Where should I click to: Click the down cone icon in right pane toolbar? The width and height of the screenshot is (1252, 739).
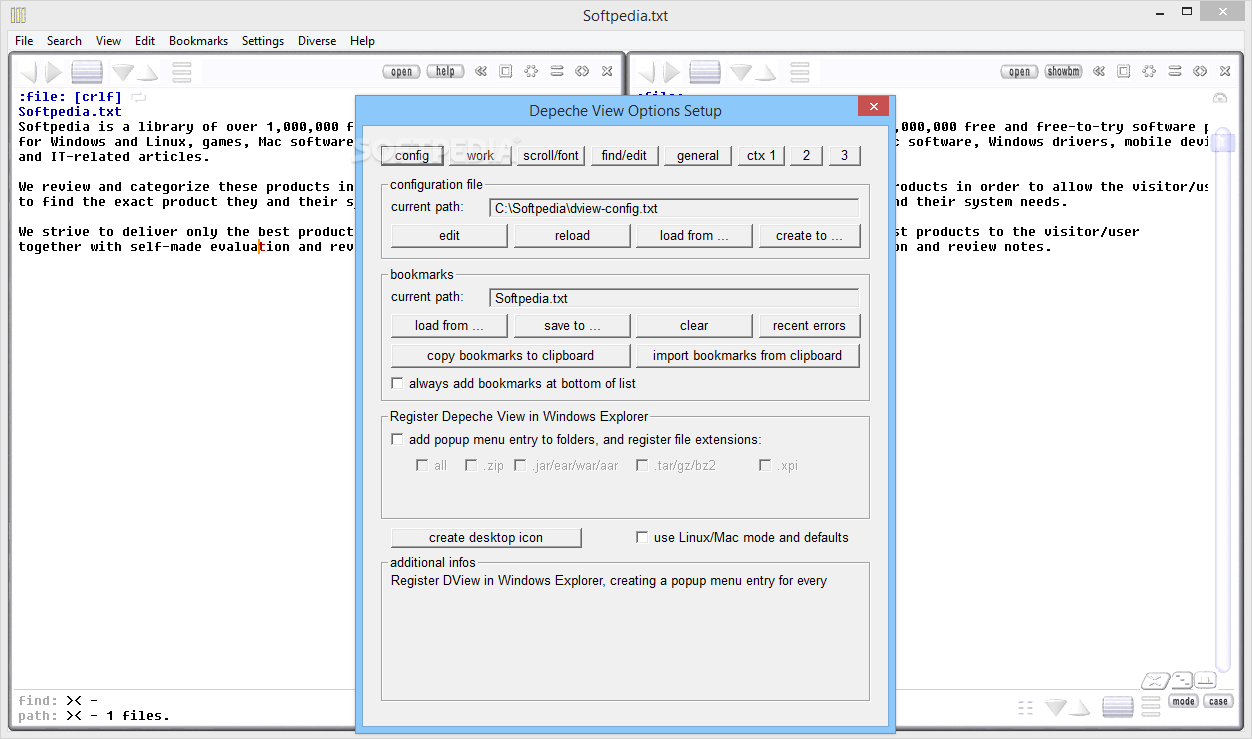coord(740,72)
